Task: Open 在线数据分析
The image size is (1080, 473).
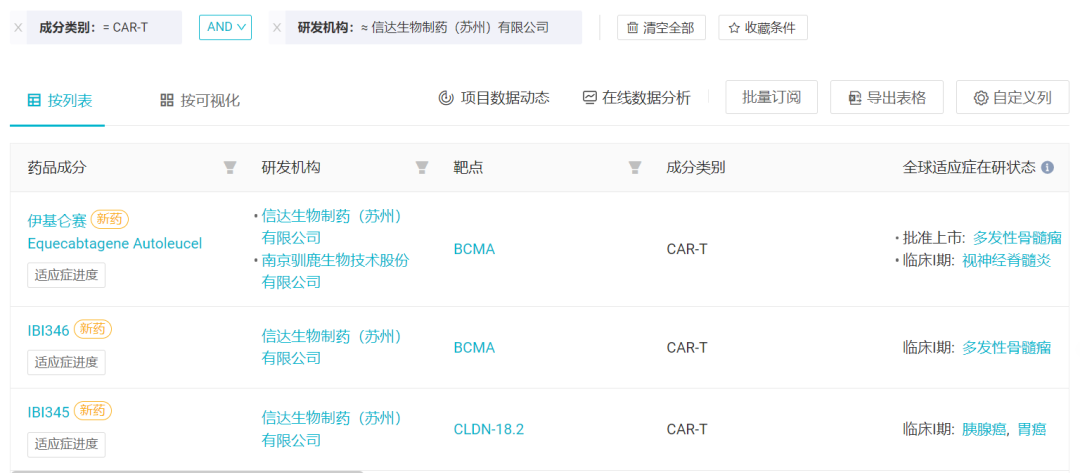Action: [x=636, y=98]
